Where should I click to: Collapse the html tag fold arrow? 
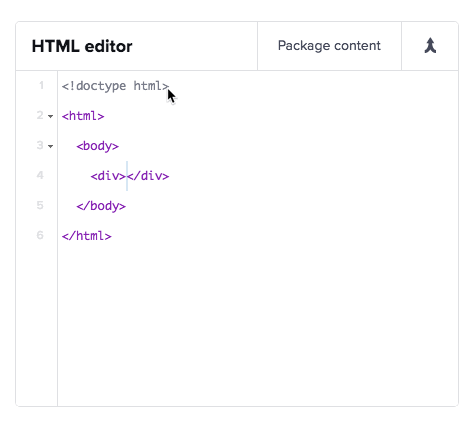50,116
